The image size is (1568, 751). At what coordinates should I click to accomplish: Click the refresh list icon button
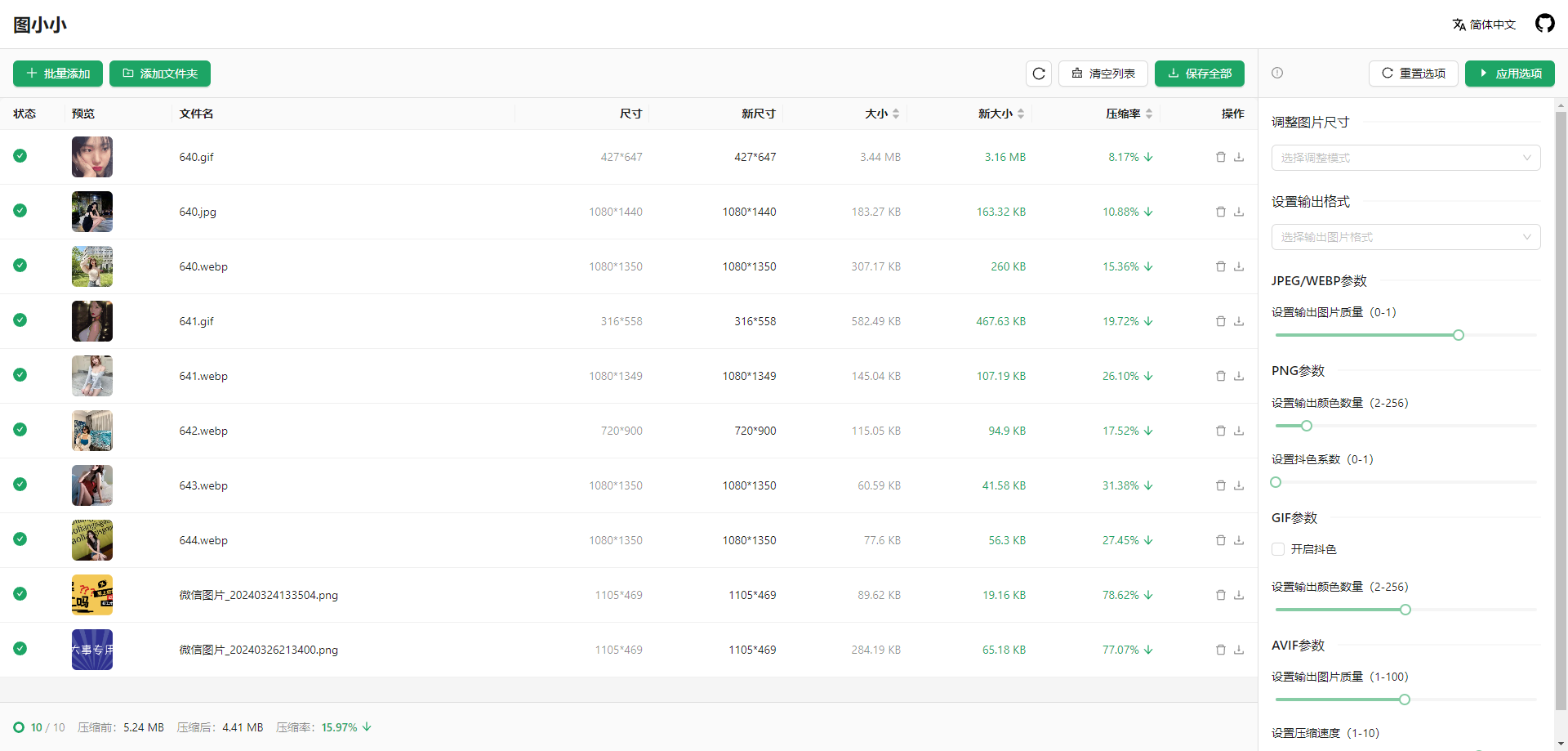[x=1039, y=74]
